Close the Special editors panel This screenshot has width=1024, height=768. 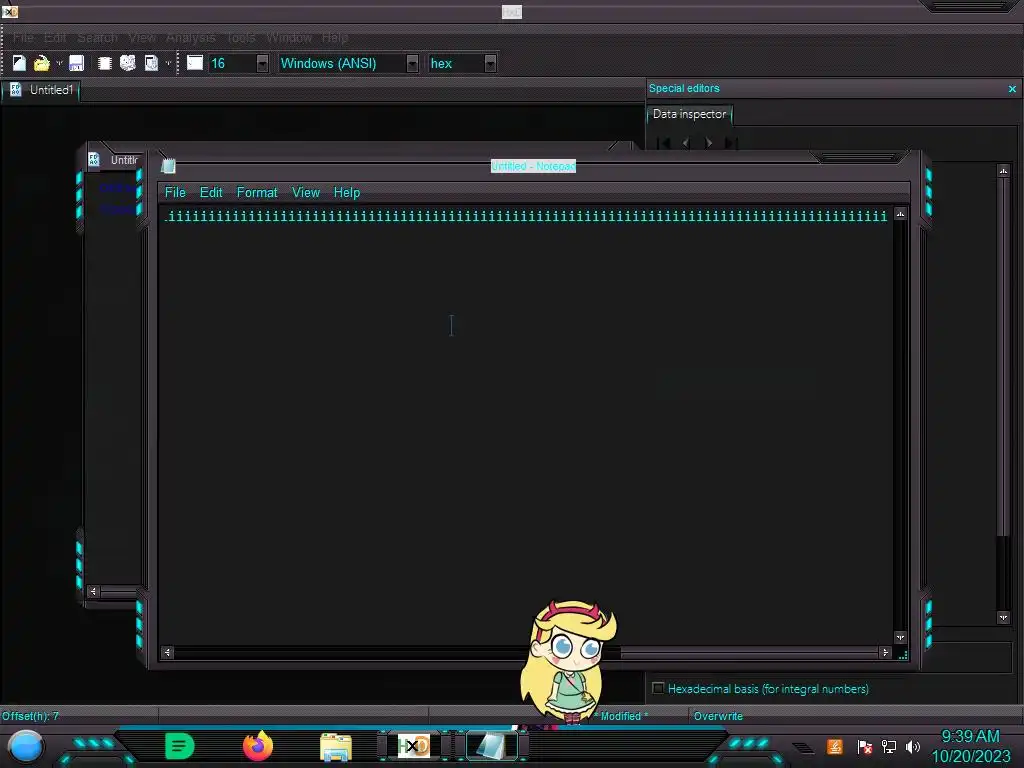pyautogui.click(x=1012, y=89)
